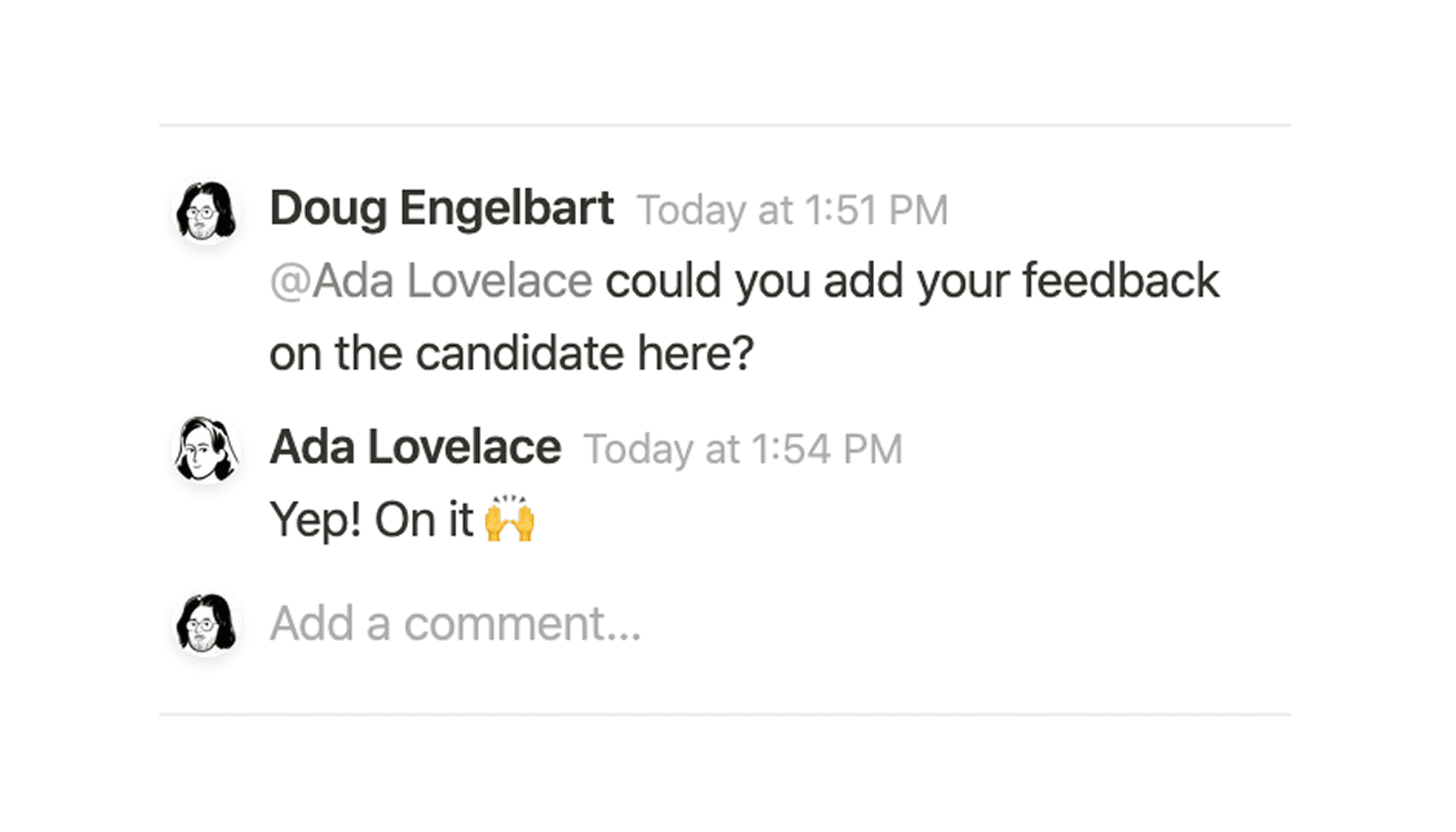Click the word 'candidate' in Doug's comment
The width and height of the screenshot is (1456, 832).
[520, 354]
